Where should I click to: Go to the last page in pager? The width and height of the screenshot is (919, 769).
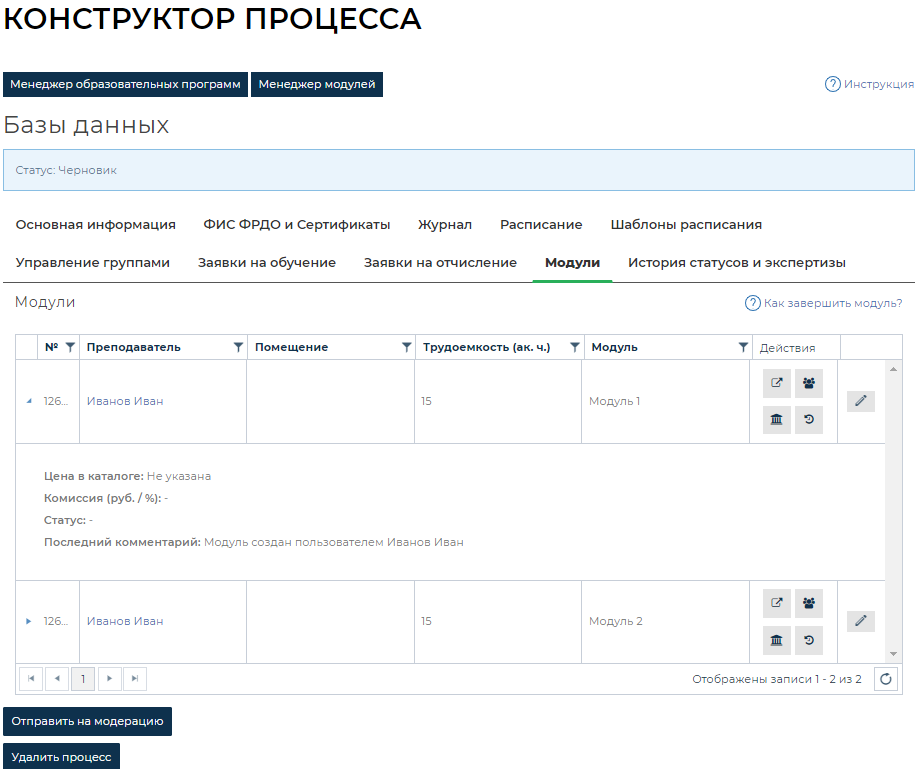coord(135,679)
